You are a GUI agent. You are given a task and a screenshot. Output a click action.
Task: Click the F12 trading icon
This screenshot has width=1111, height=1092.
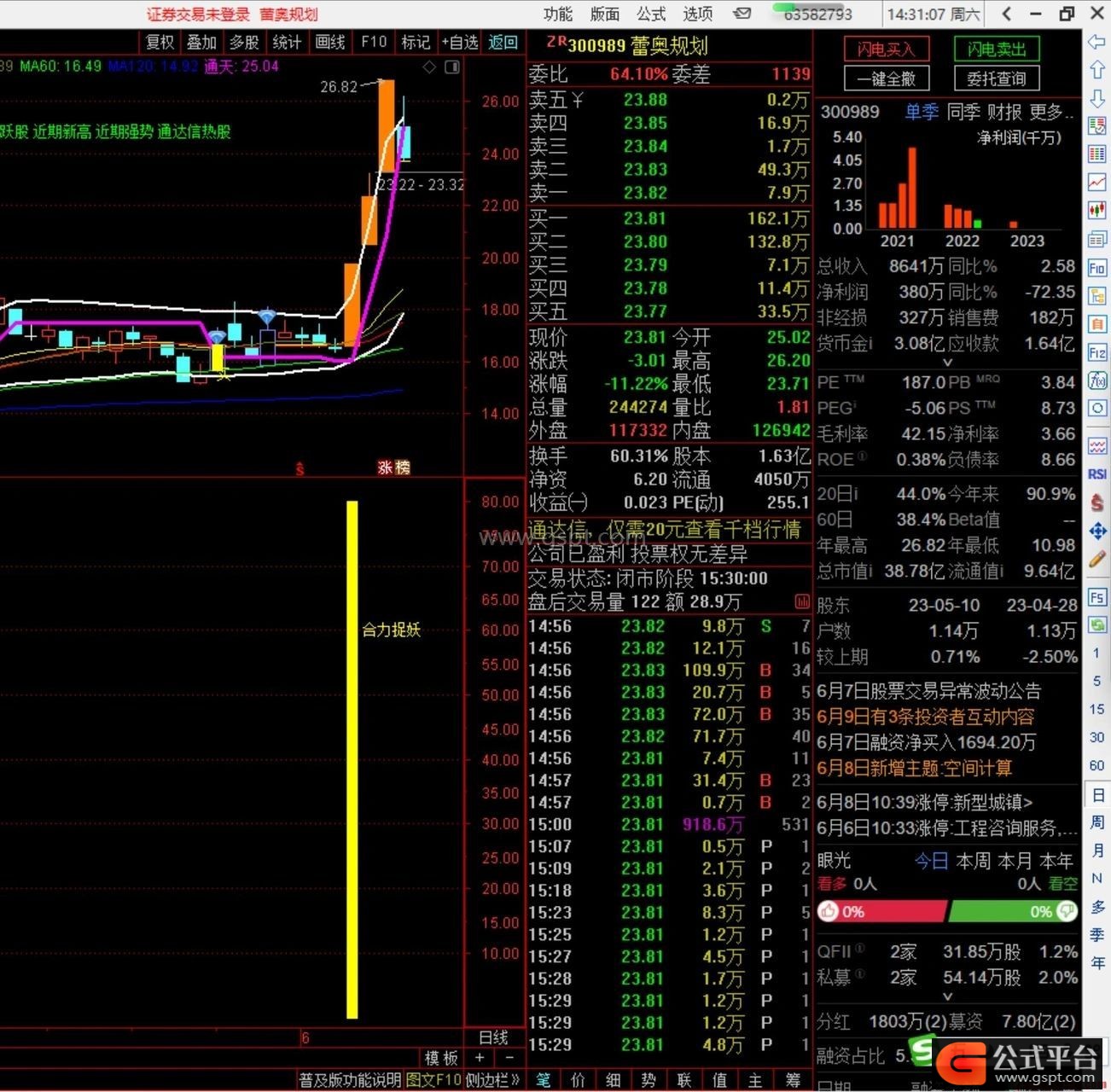(x=1097, y=352)
